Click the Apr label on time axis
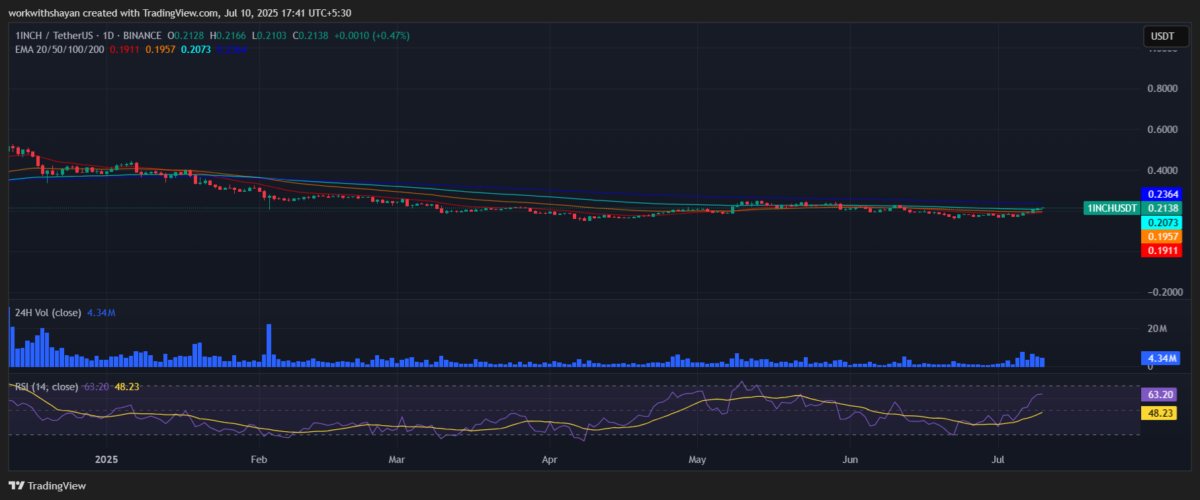This screenshot has height=500, width=1200. (x=549, y=460)
